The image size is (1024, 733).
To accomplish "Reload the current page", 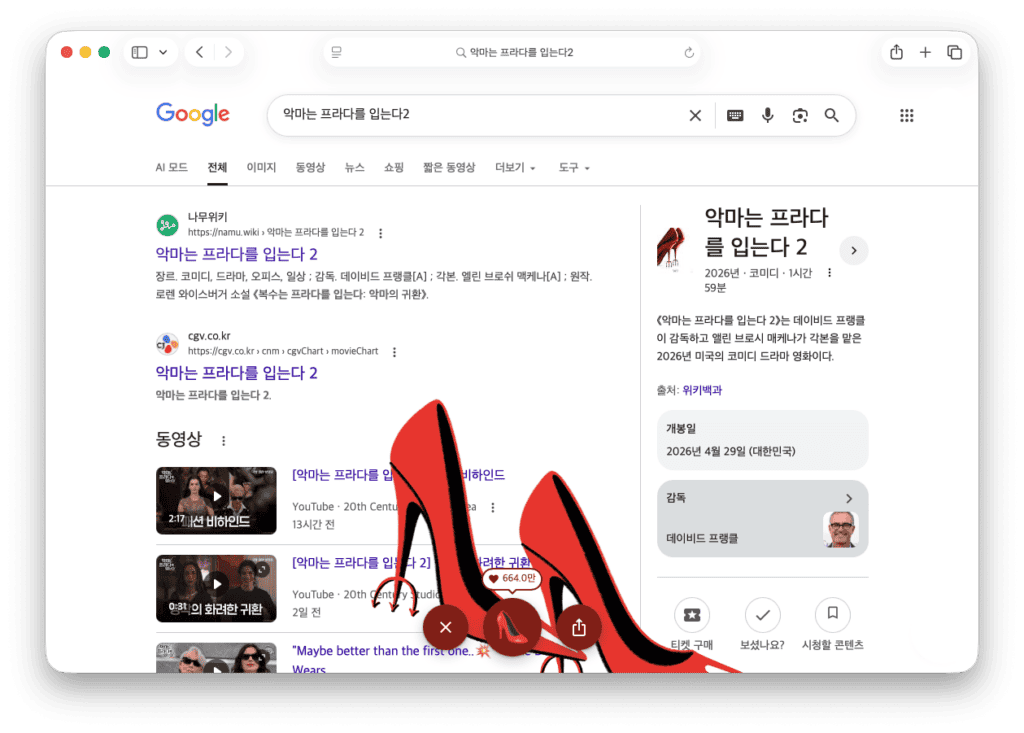I will (689, 52).
